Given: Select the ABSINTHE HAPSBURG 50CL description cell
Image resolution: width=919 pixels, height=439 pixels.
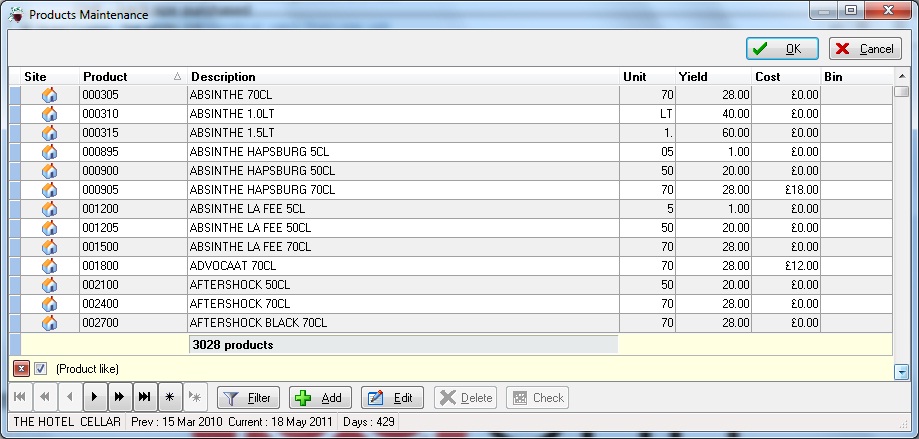Looking at the screenshot, I should [x=403, y=171].
